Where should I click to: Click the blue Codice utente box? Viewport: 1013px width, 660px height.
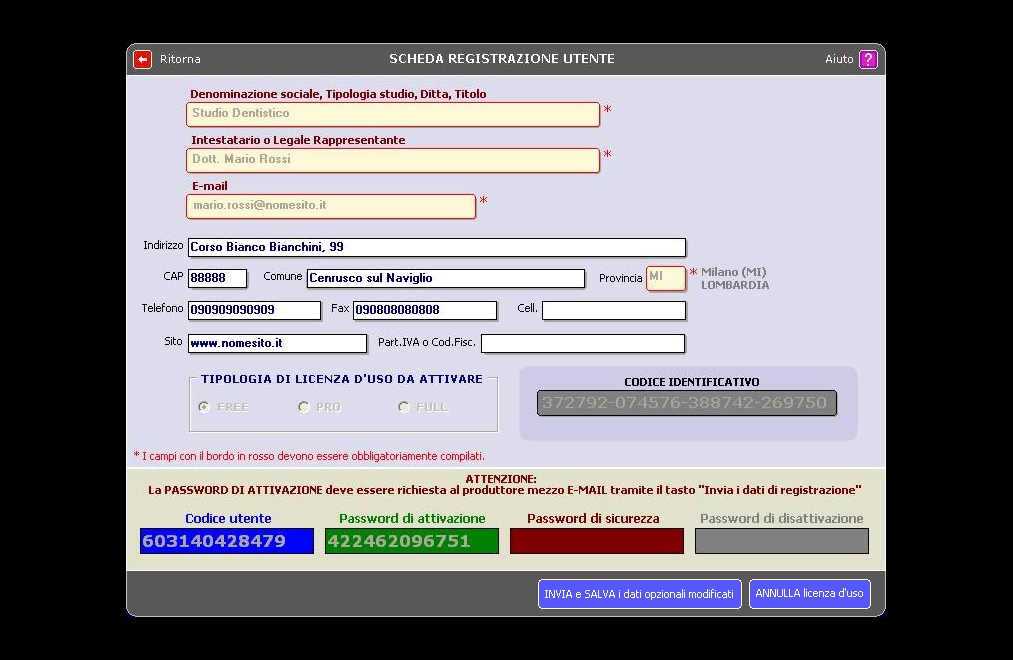(227, 541)
